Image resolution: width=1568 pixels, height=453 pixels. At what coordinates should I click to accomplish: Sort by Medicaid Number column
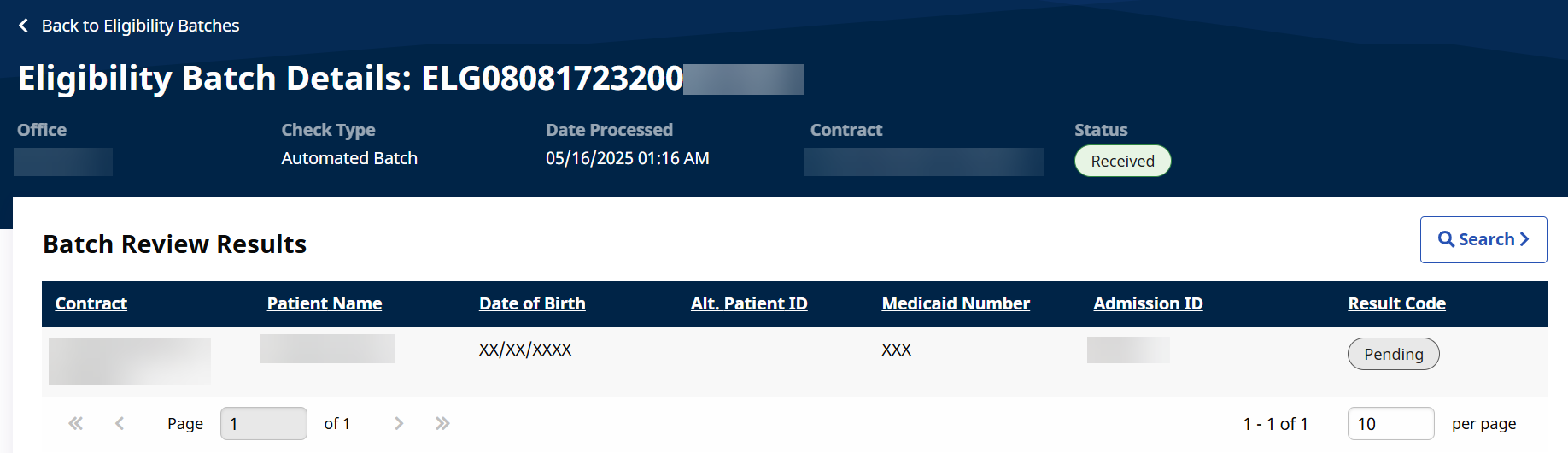[956, 303]
